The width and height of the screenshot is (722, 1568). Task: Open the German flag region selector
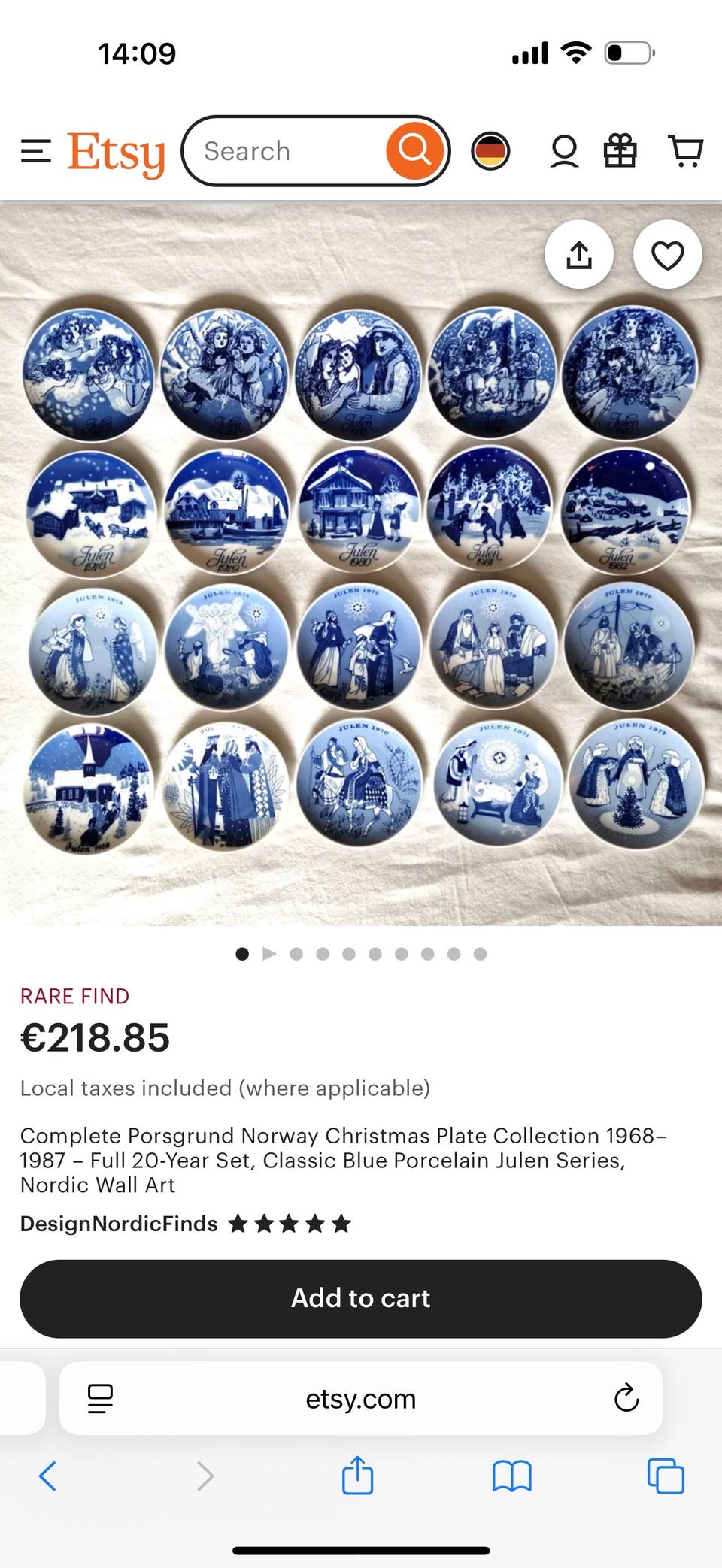click(x=490, y=151)
